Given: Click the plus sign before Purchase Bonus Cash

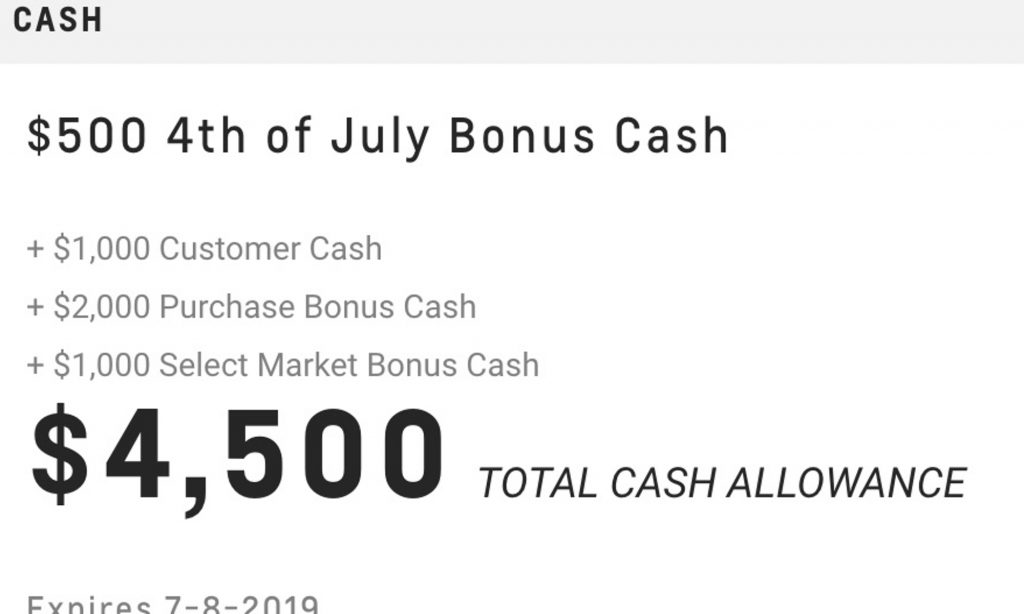Looking at the screenshot, I should click(x=35, y=308).
